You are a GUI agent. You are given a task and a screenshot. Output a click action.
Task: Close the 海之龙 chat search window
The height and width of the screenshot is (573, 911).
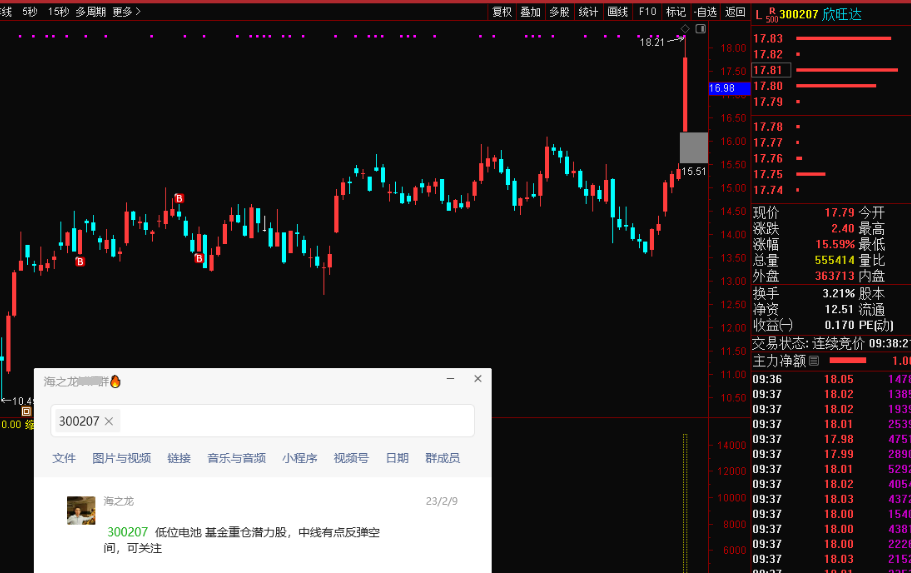point(478,379)
